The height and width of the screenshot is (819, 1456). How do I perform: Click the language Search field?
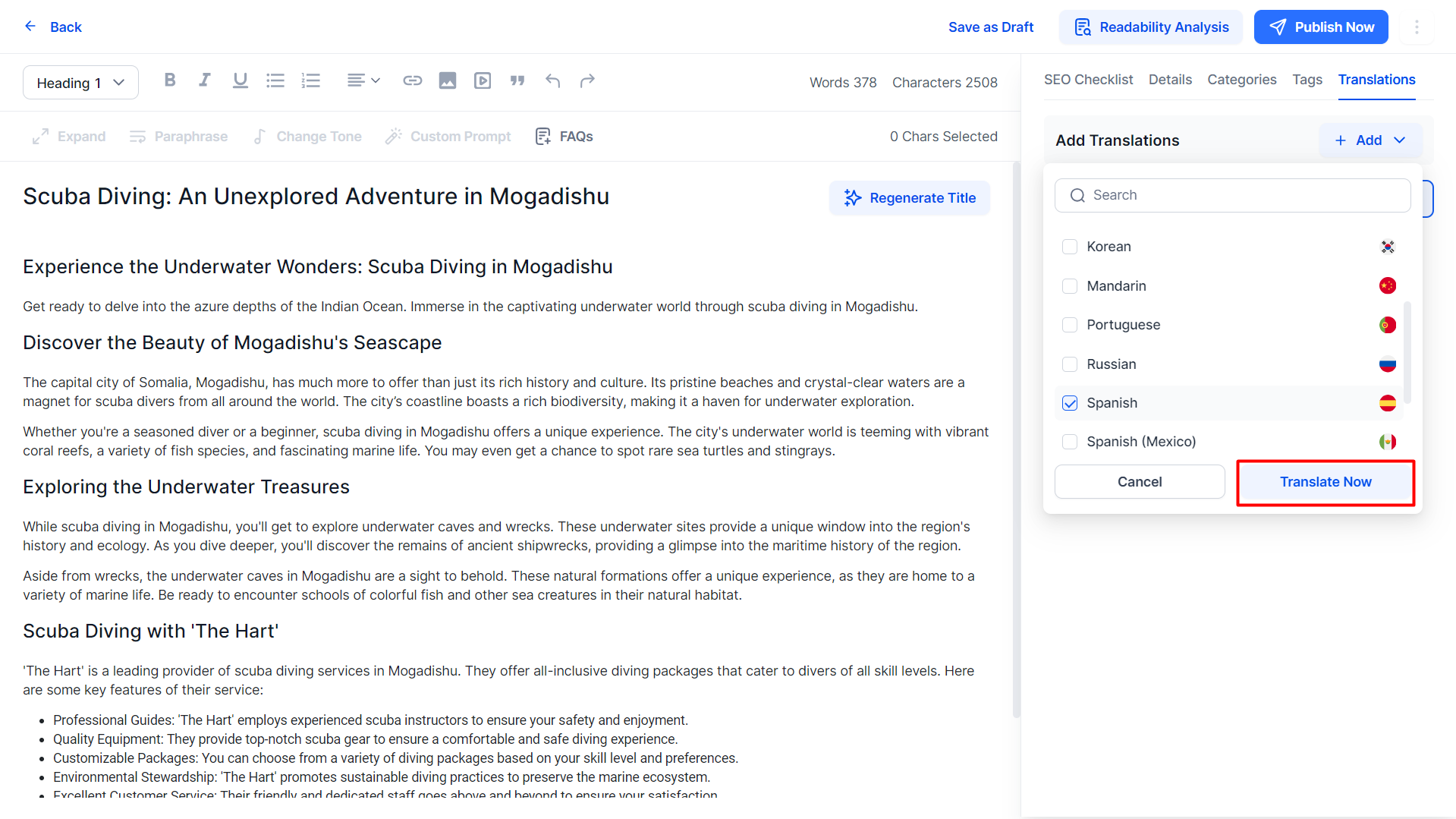tap(1232, 196)
